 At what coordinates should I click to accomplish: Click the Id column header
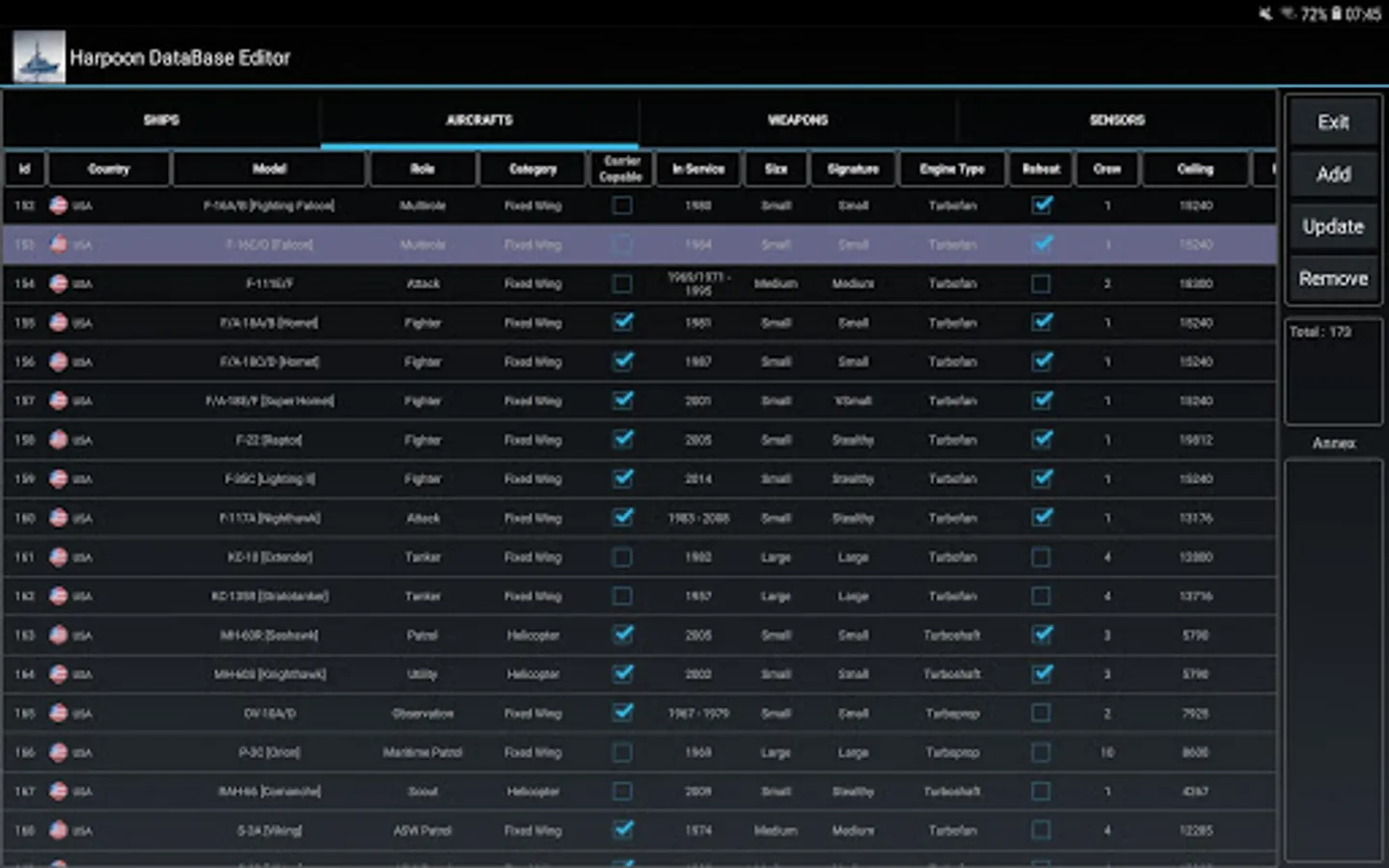click(25, 169)
